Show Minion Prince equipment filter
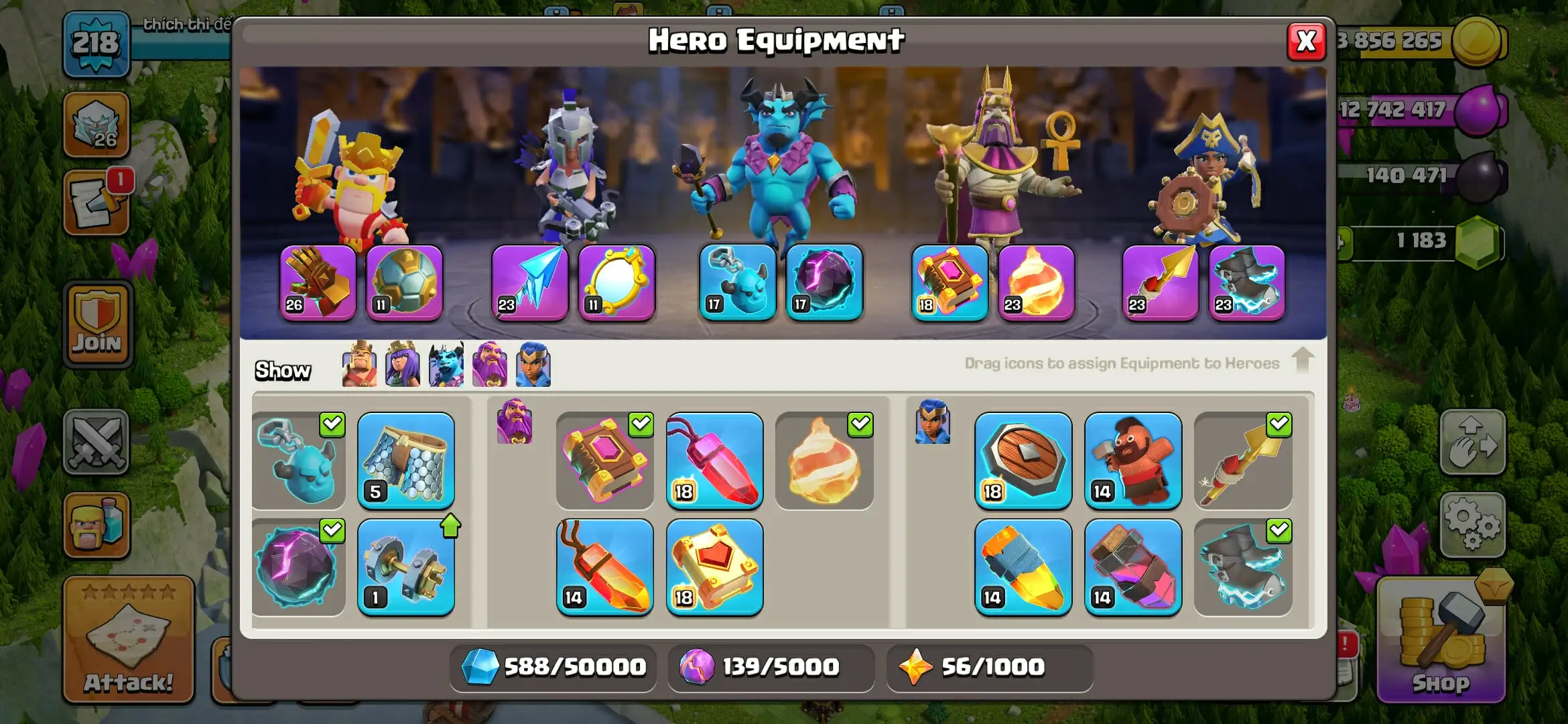This screenshot has width=1568, height=724. (x=446, y=365)
